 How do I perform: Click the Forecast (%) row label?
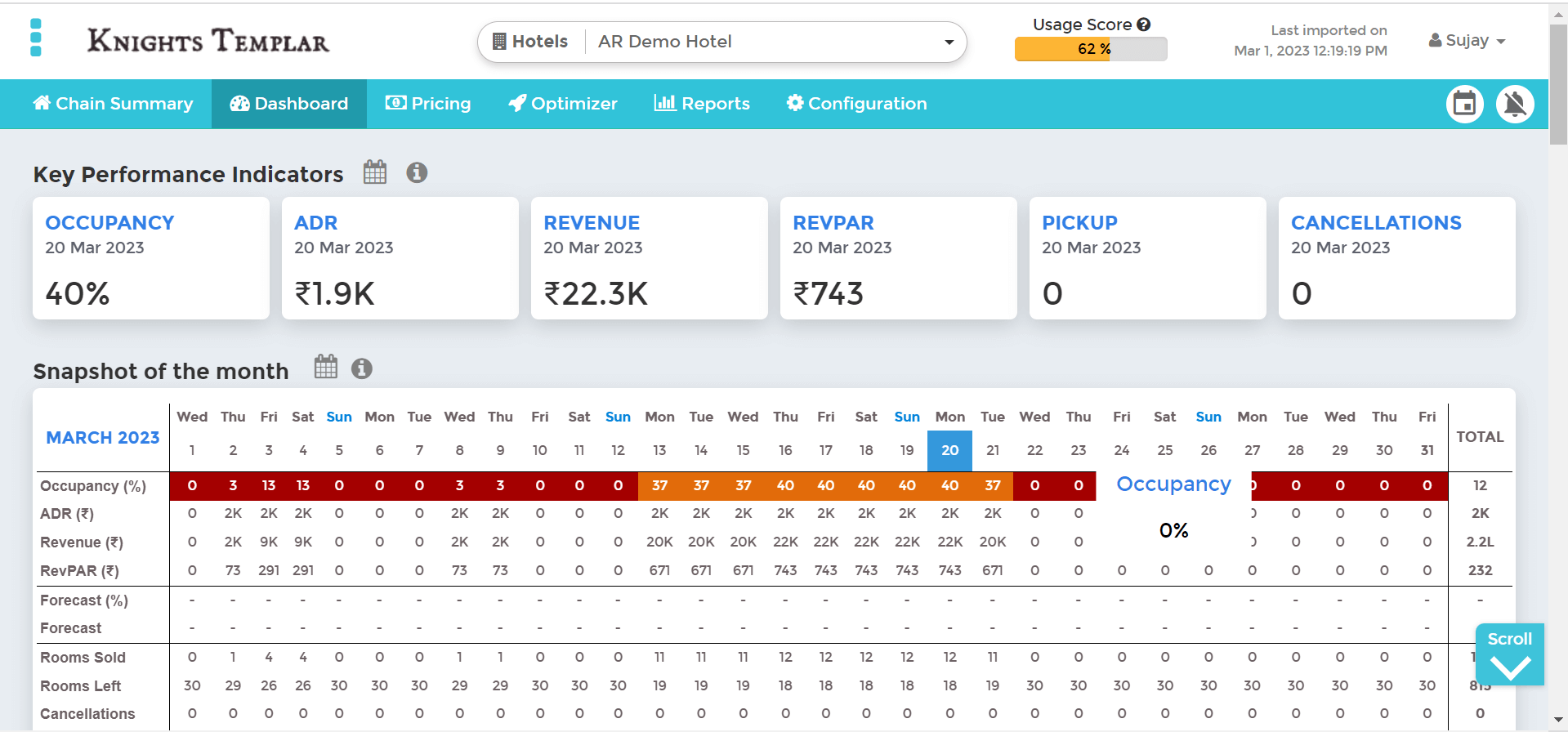[84, 600]
